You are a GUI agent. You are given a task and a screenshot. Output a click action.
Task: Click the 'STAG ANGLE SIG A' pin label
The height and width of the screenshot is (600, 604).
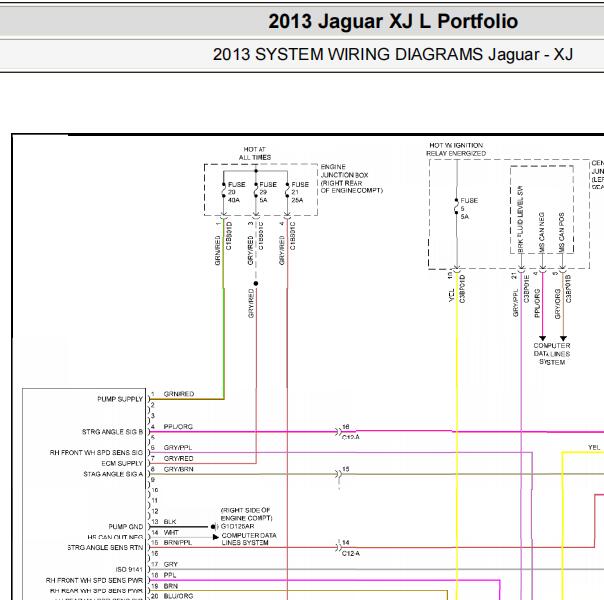[x=113, y=474]
